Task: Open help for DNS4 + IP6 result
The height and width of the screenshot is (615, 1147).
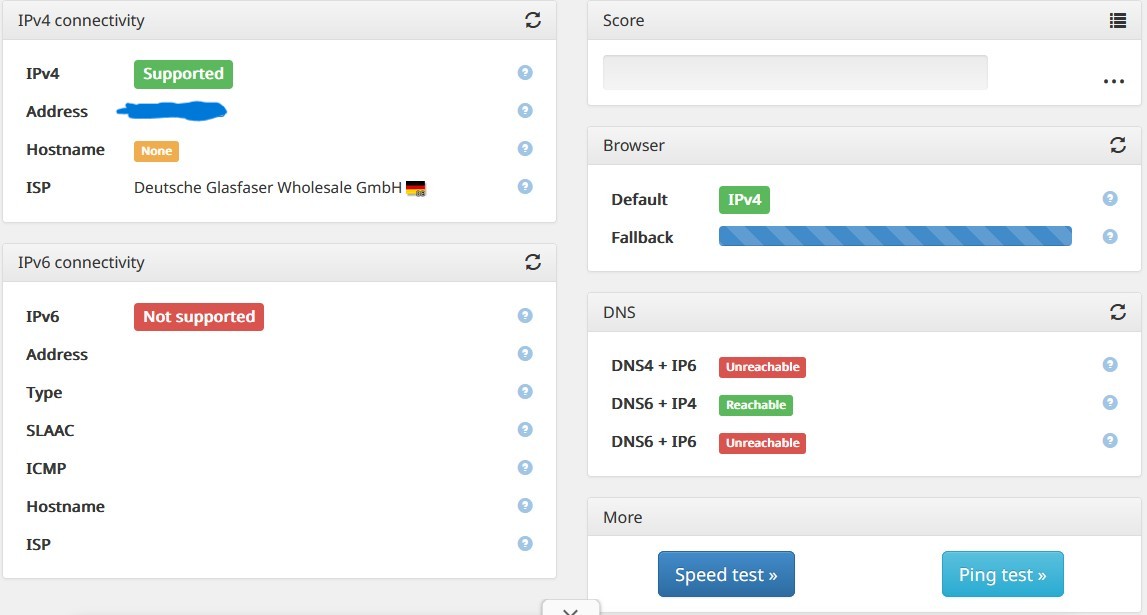Action: [x=1110, y=365]
